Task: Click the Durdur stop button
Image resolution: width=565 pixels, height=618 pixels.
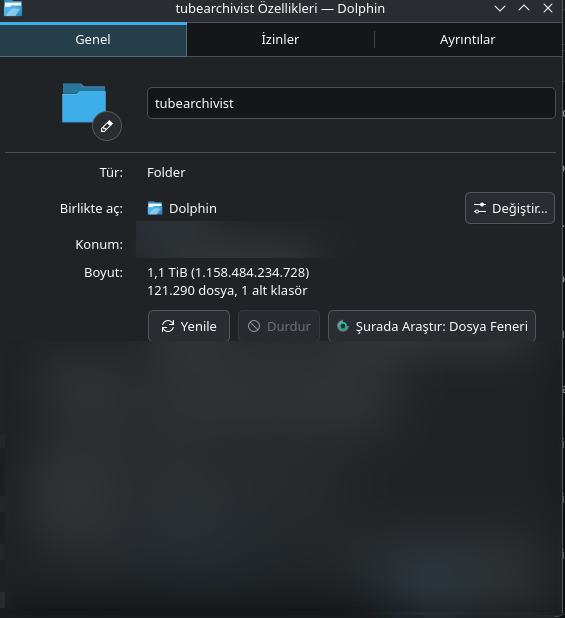Action: pyautogui.click(x=279, y=326)
